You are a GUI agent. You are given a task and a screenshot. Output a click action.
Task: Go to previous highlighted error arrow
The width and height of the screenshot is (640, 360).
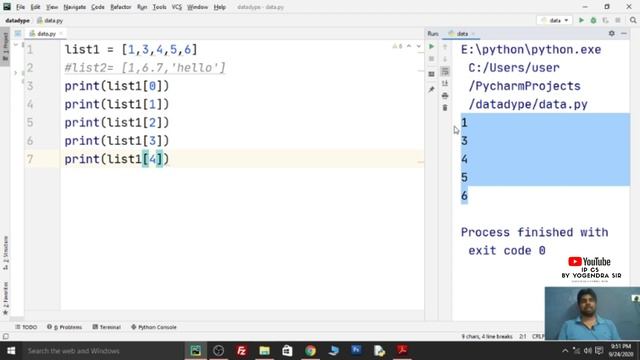[409, 46]
